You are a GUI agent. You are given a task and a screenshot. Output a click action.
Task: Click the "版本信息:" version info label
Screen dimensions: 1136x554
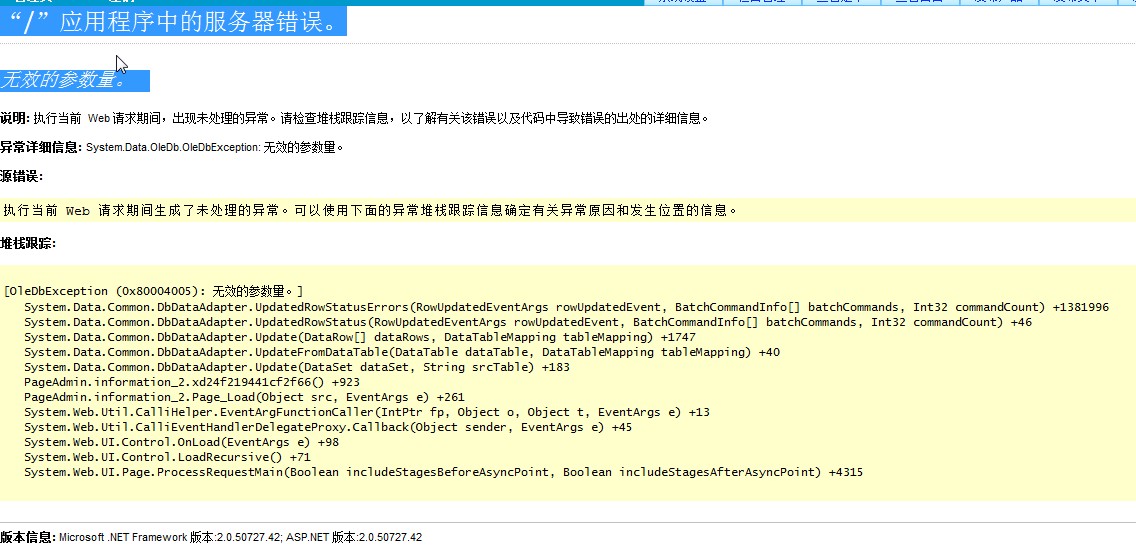(x=28, y=537)
